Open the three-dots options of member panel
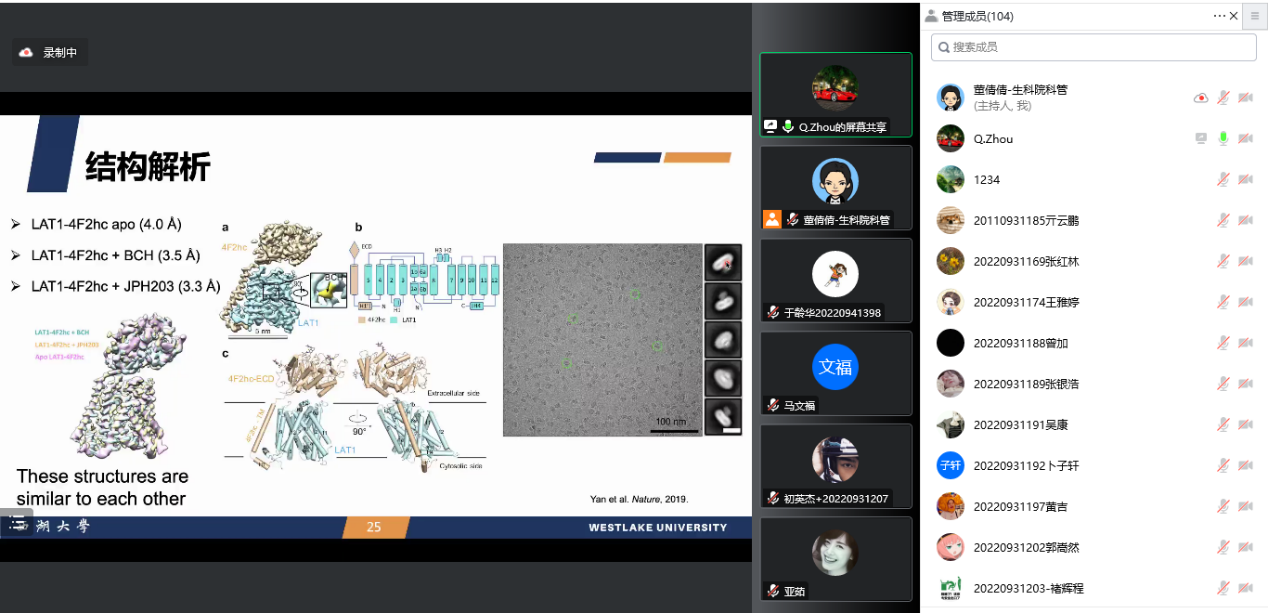 click(1219, 15)
